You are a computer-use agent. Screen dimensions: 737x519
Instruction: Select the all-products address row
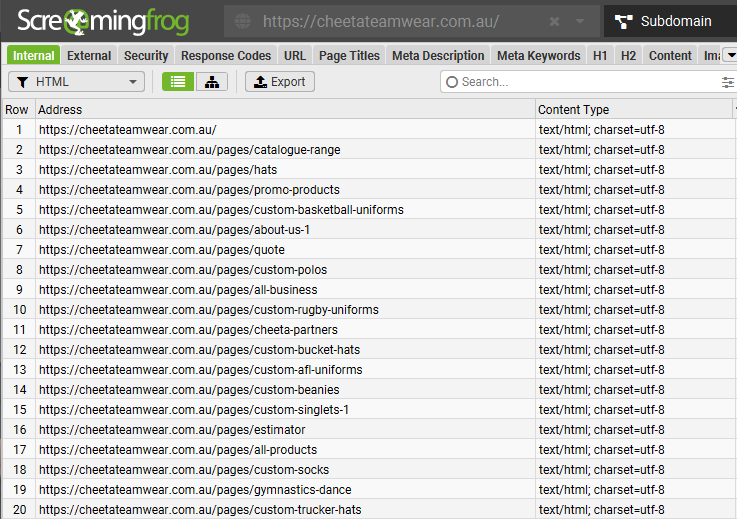285,450
